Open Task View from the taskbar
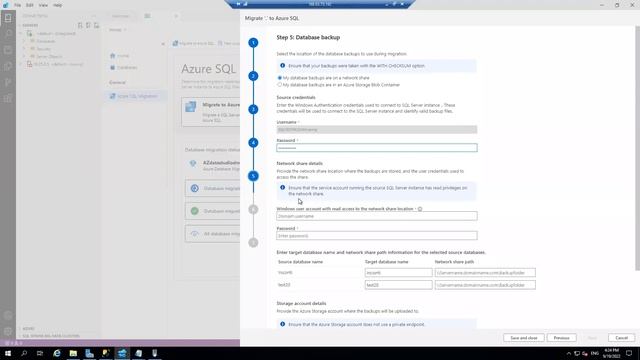640x360 pixels. point(40,353)
